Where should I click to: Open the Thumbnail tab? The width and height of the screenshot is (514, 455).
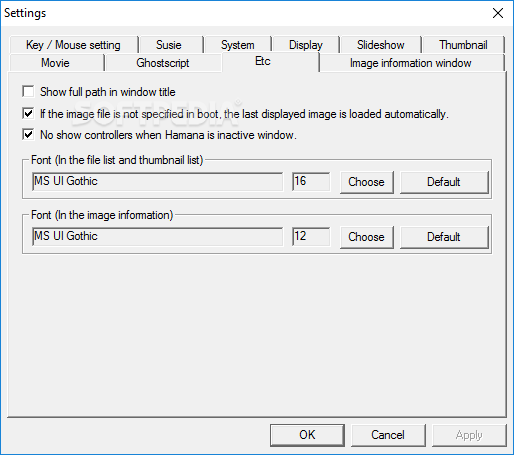pos(463,45)
